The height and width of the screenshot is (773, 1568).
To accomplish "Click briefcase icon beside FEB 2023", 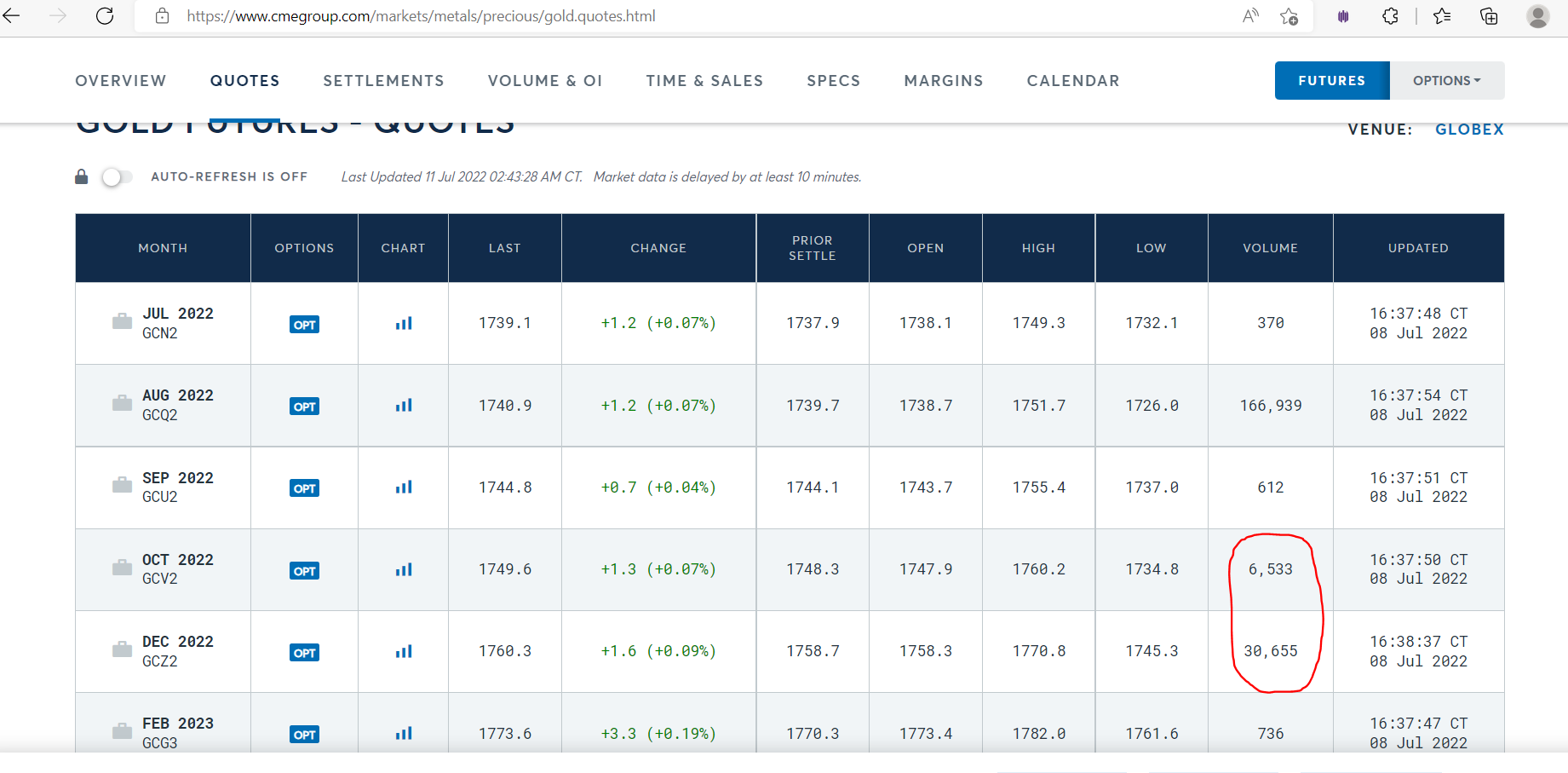I will tap(123, 731).
